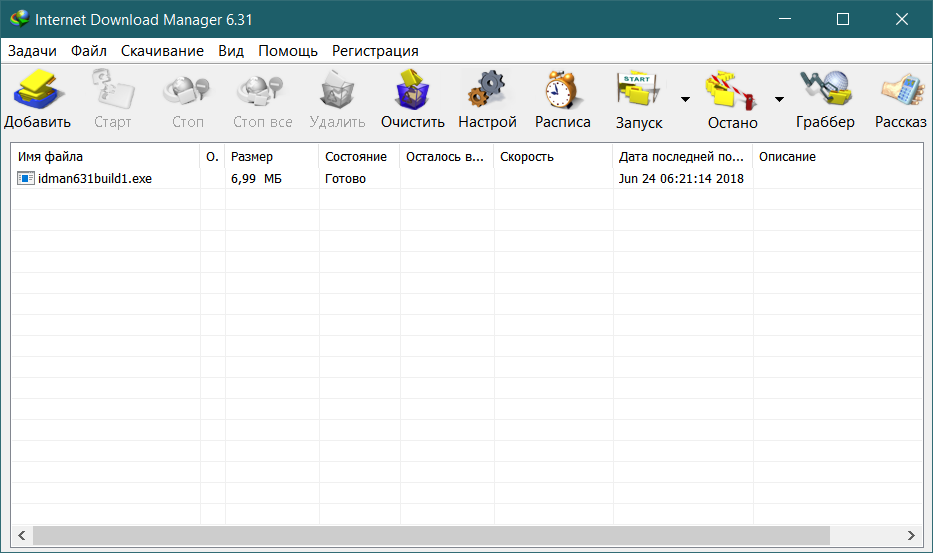Click the horizontal scrollbar right arrow
The width and height of the screenshot is (933, 553).
click(911, 535)
